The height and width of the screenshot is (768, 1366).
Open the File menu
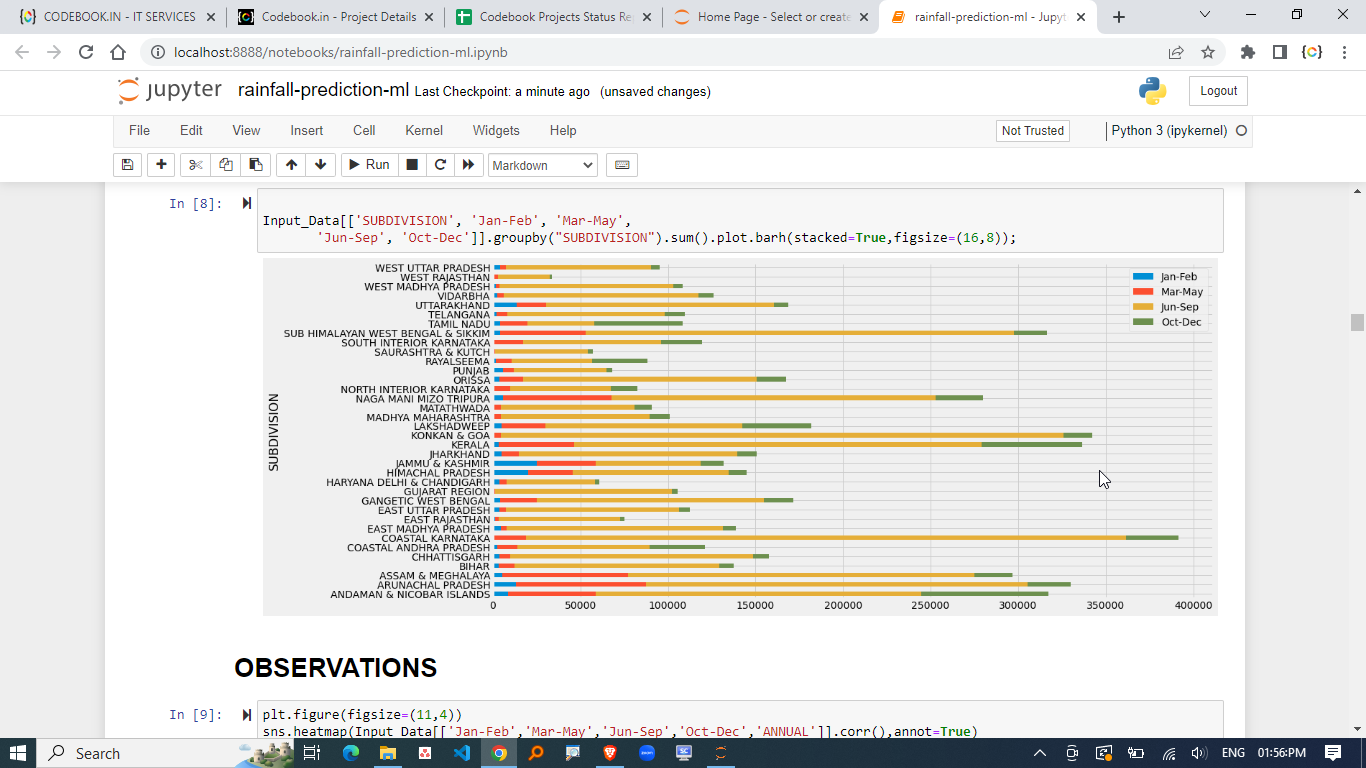139,130
